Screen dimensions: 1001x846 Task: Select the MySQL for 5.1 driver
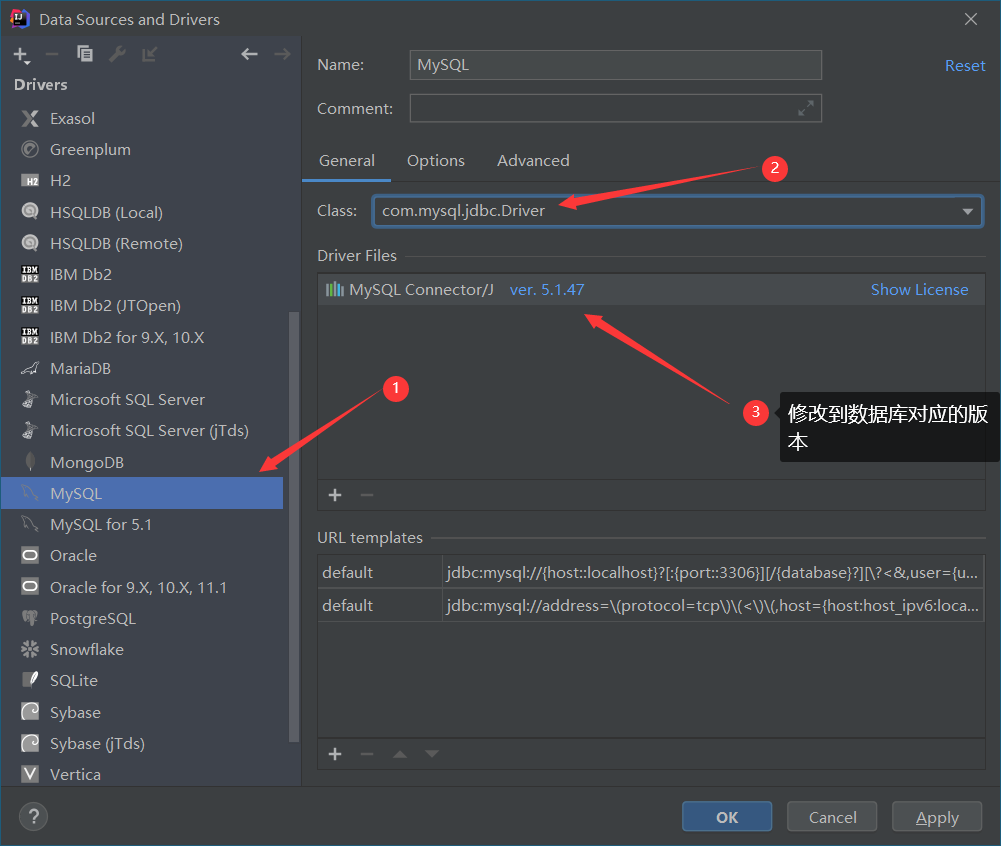(x=142, y=524)
